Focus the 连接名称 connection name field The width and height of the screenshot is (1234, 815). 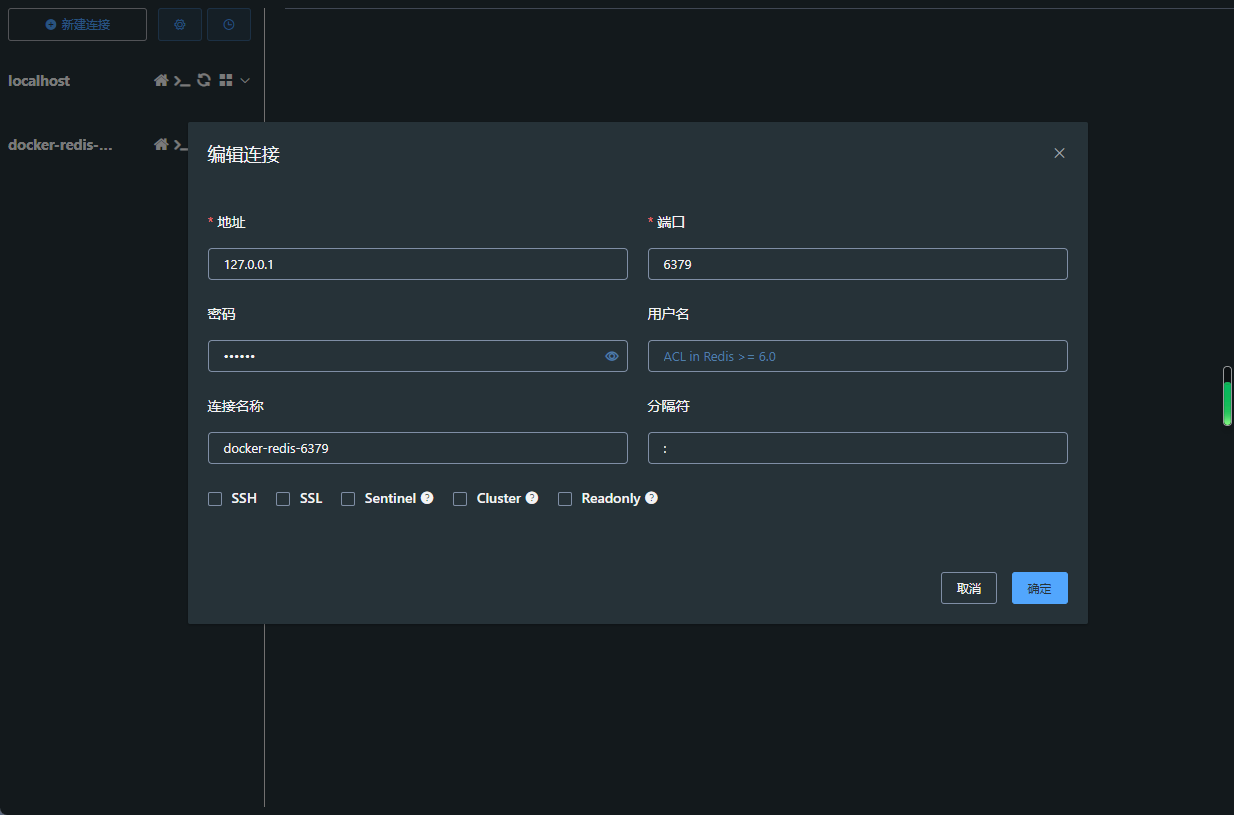[x=418, y=448]
